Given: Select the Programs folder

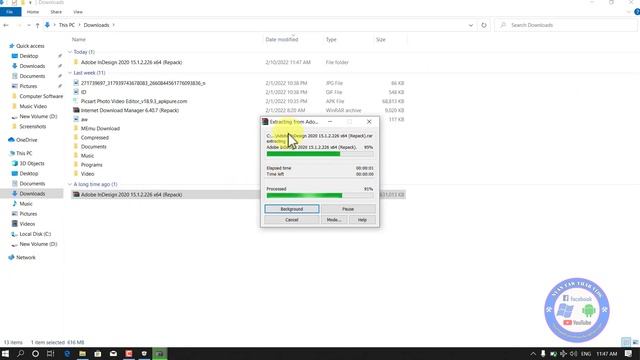Looking at the screenshot, I should click(x=91, y=165).
